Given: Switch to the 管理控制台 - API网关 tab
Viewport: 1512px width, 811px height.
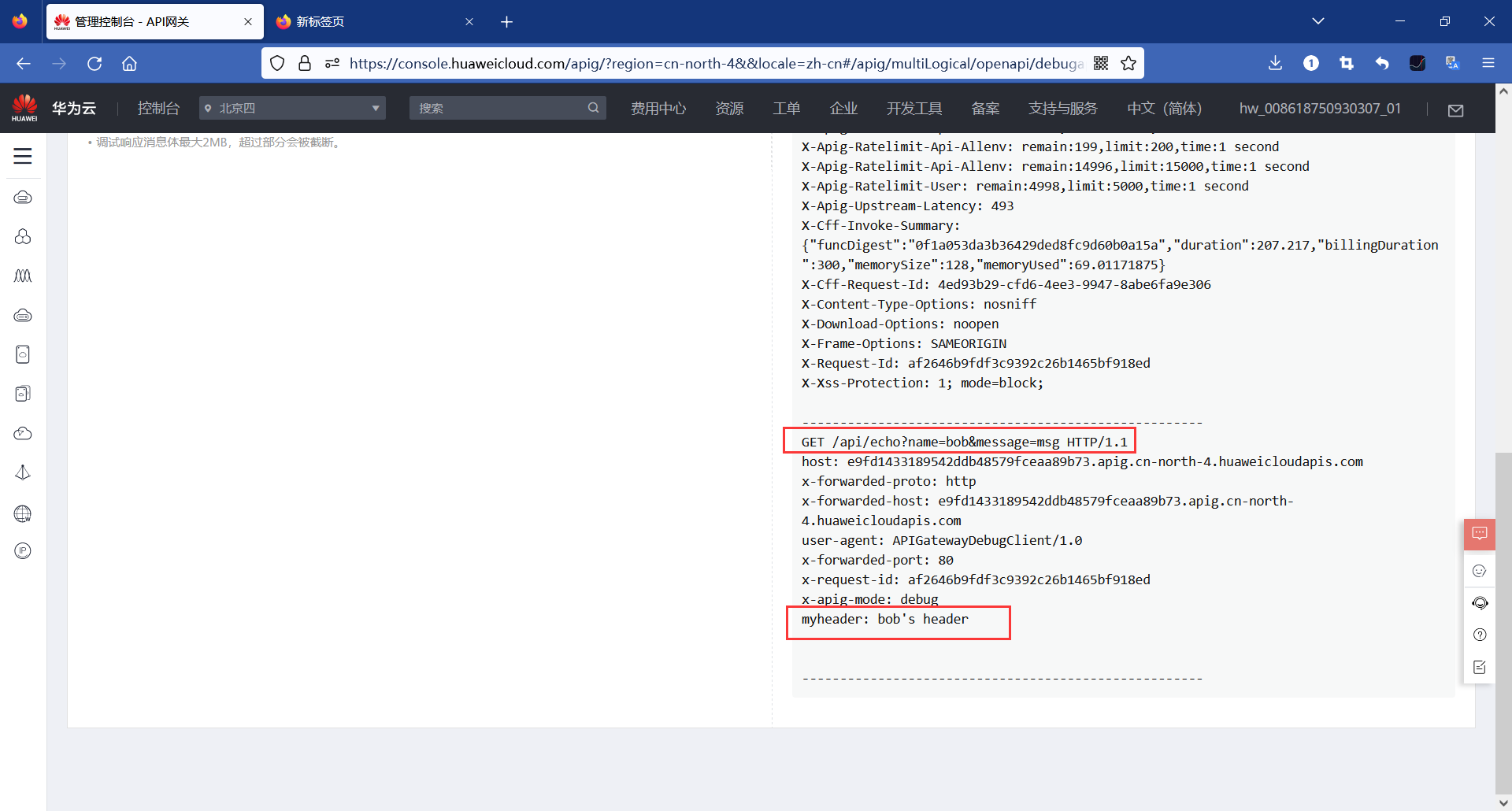Looking at the screenshot, I should tap(154, 21).
